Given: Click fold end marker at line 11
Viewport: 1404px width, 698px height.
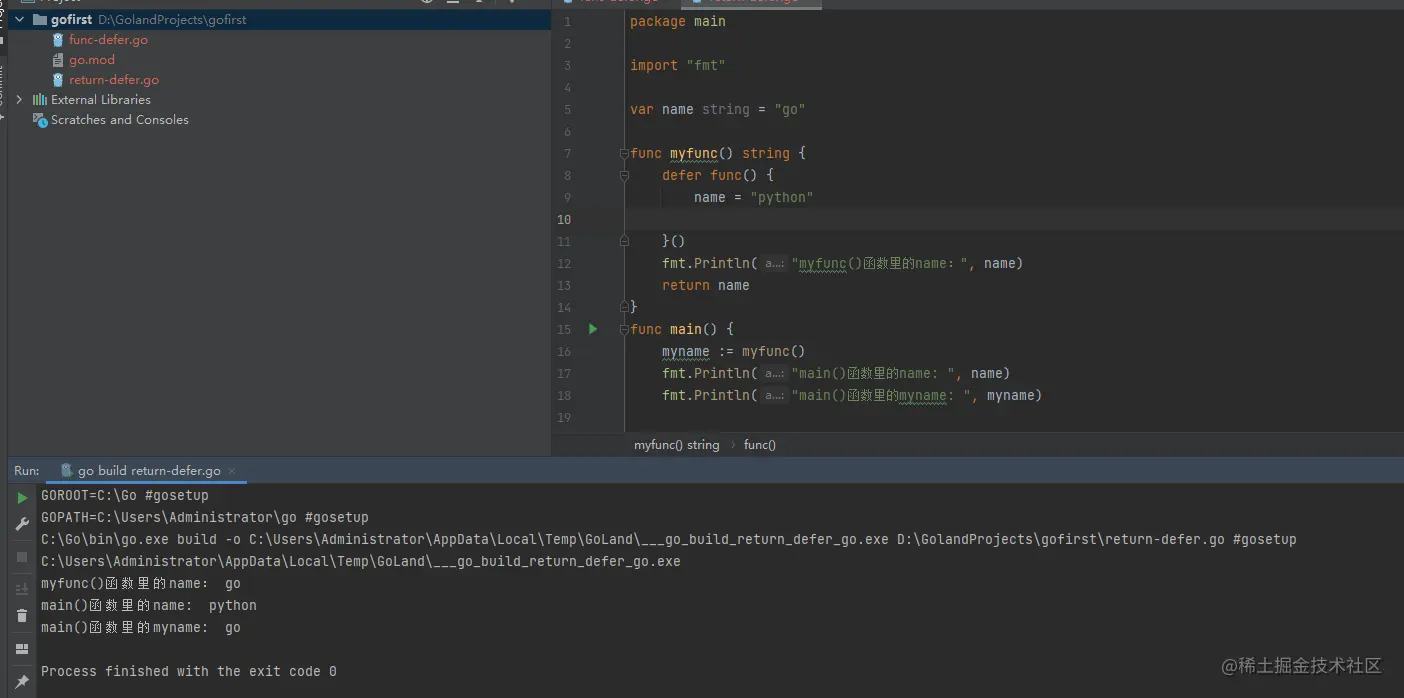Looking at the screenshot, I should (x=624, y=241).
